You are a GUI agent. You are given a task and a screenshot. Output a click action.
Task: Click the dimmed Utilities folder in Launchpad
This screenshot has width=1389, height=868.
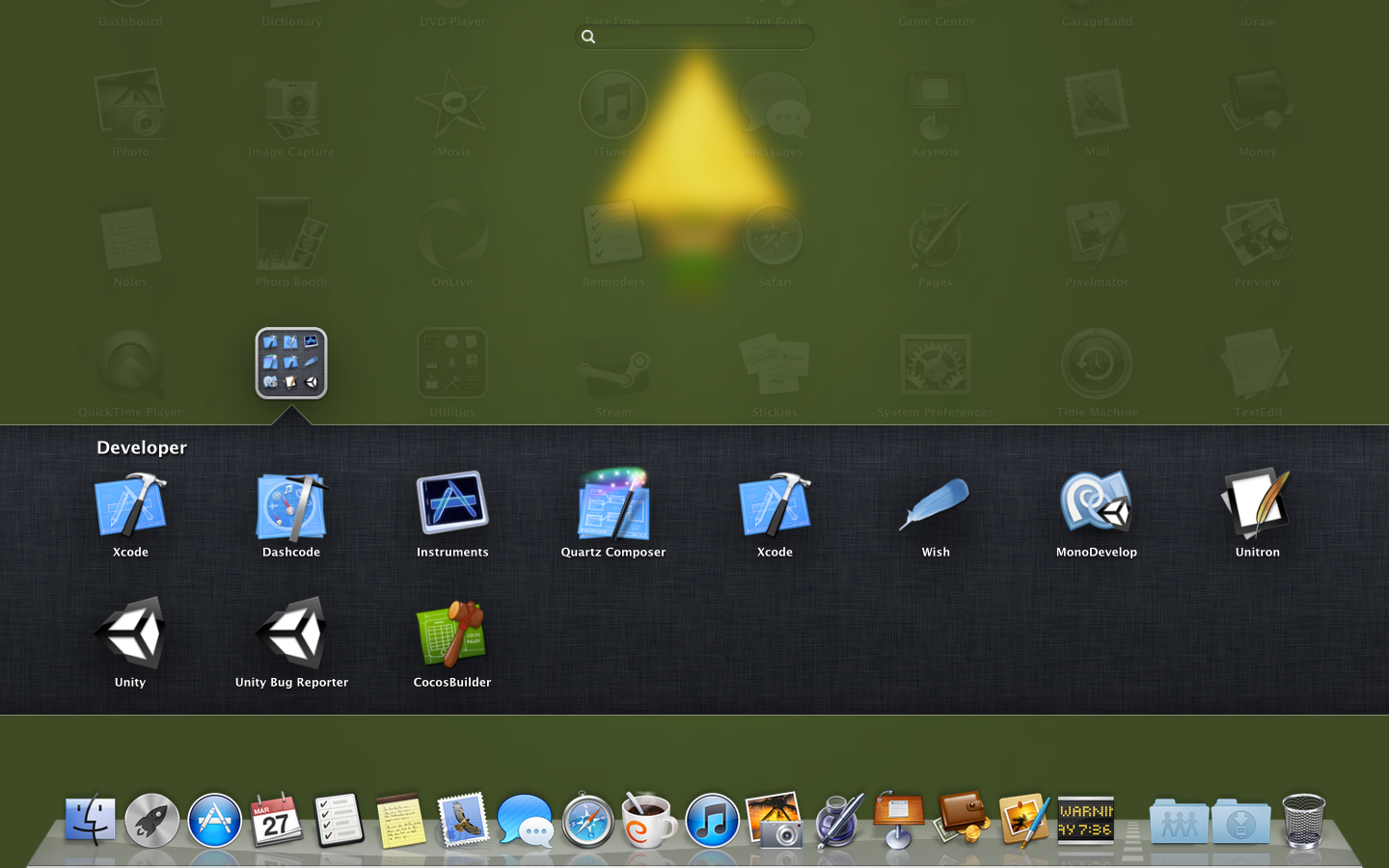[452, 364]
